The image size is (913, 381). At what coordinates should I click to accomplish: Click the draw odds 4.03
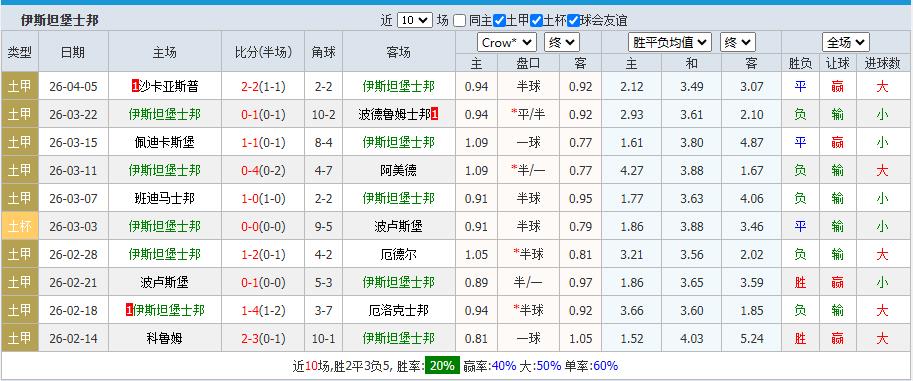point(692,338)
